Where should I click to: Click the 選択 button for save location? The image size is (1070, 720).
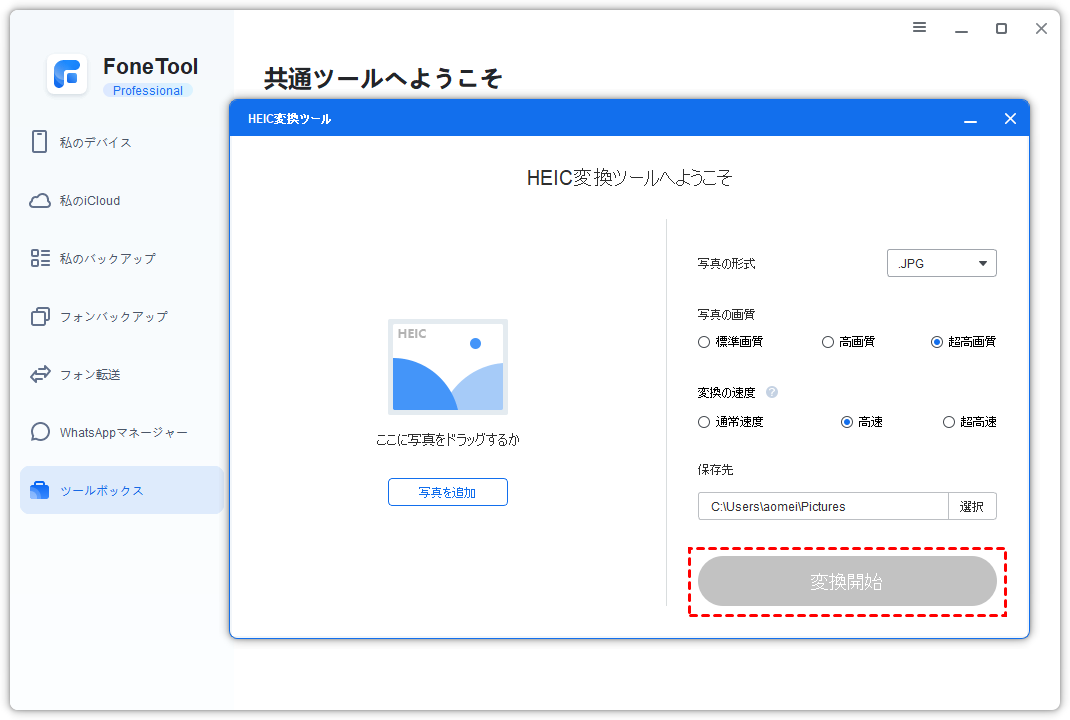972,507
